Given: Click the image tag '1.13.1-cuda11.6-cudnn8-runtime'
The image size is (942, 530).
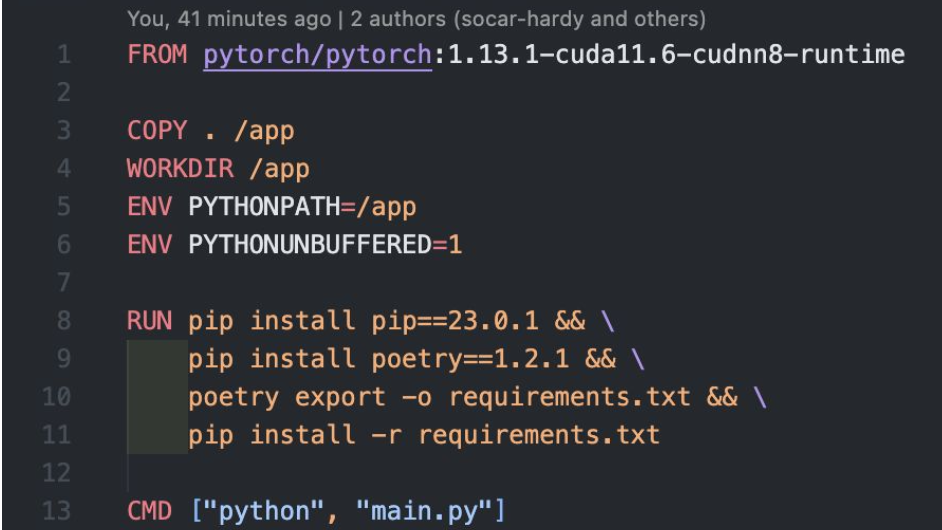Looking at the screenshot, I should [676, 55].
